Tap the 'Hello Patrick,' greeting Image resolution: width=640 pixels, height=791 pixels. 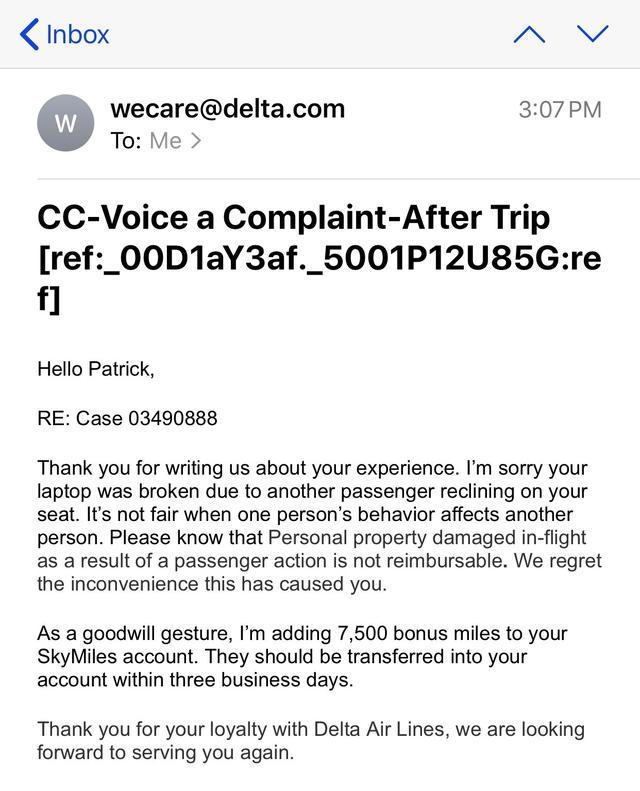(96, 369)
